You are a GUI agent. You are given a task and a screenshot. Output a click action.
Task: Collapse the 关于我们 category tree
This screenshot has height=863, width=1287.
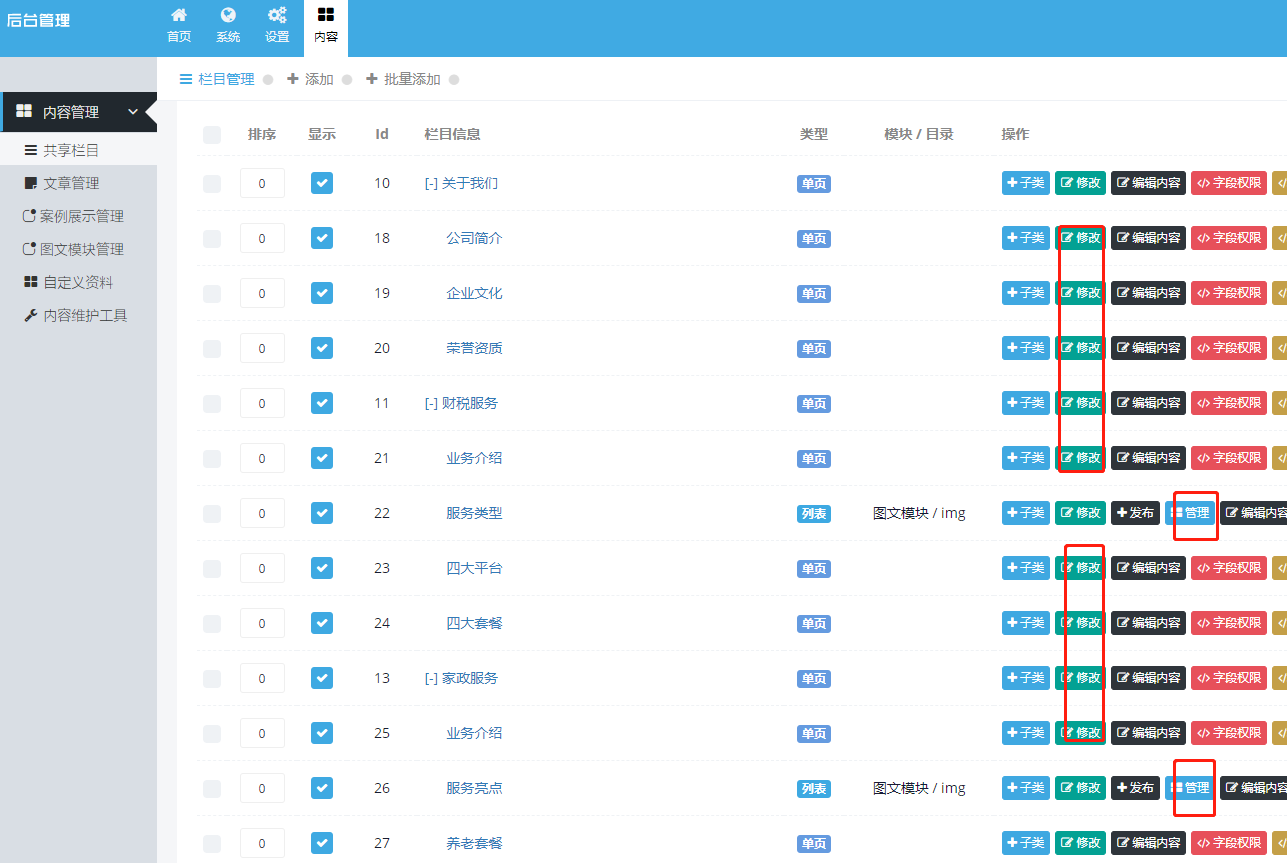point(431,183)
